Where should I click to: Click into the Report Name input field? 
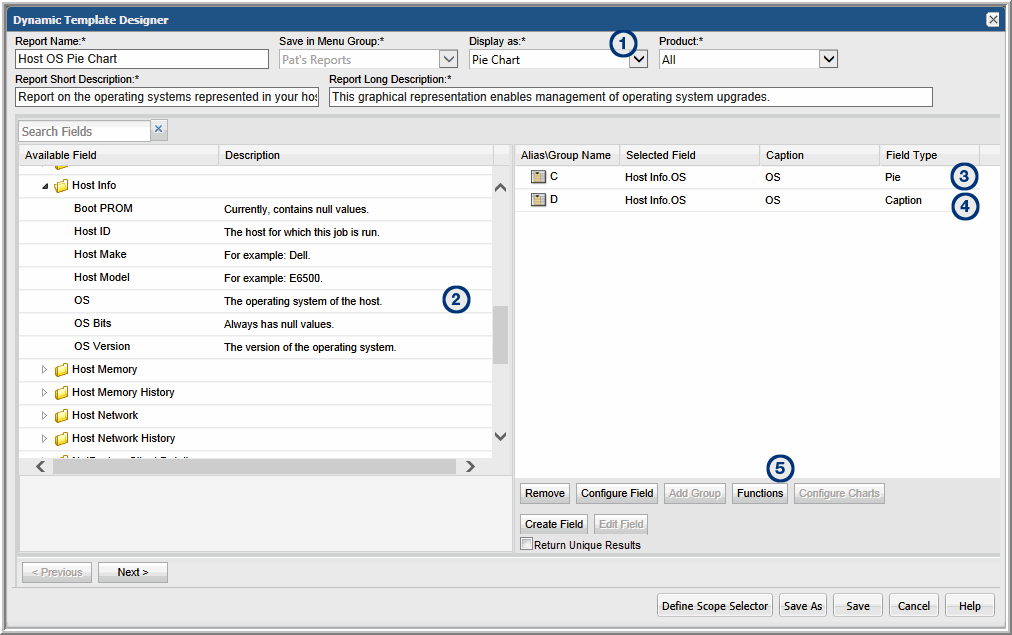pos(142,60)
